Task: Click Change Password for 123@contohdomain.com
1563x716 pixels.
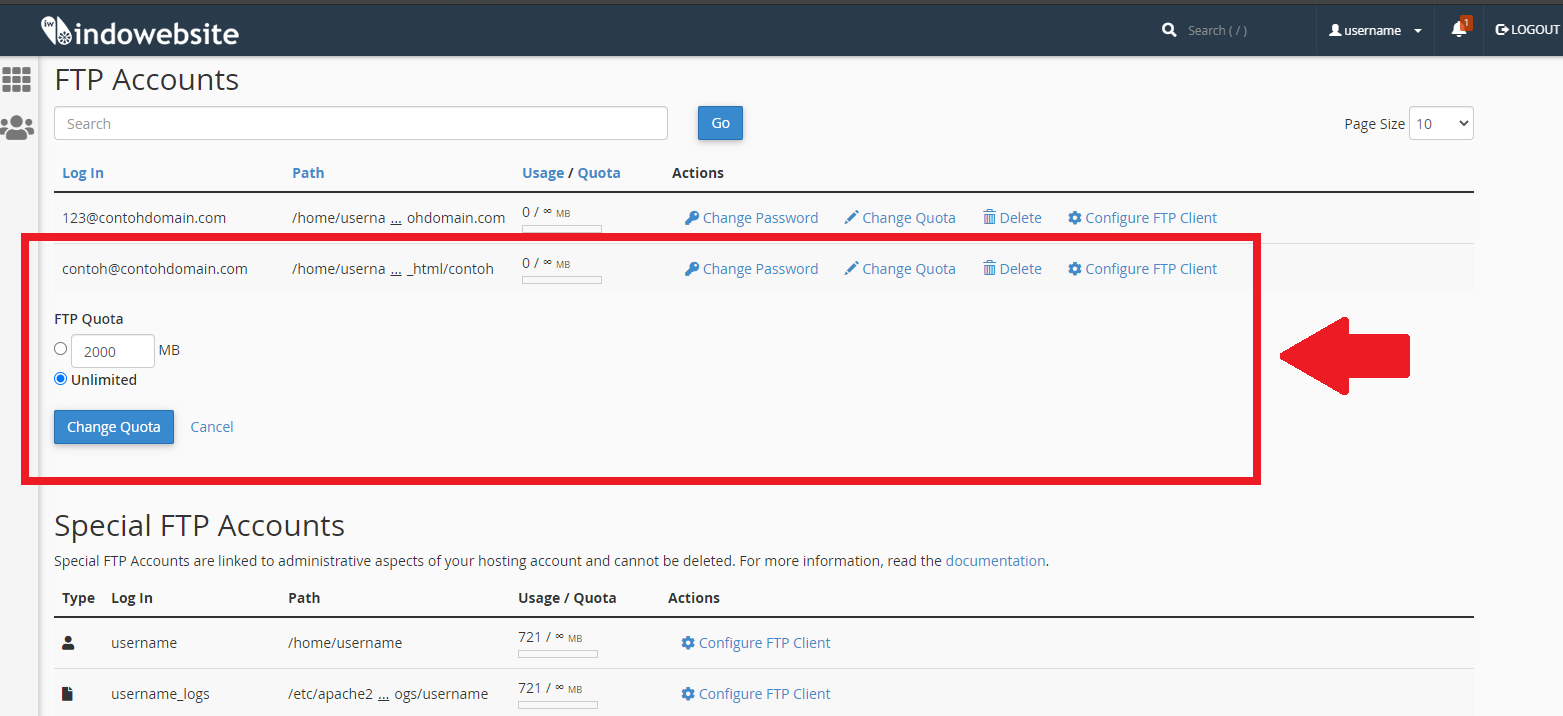Action: pos(751,218)
